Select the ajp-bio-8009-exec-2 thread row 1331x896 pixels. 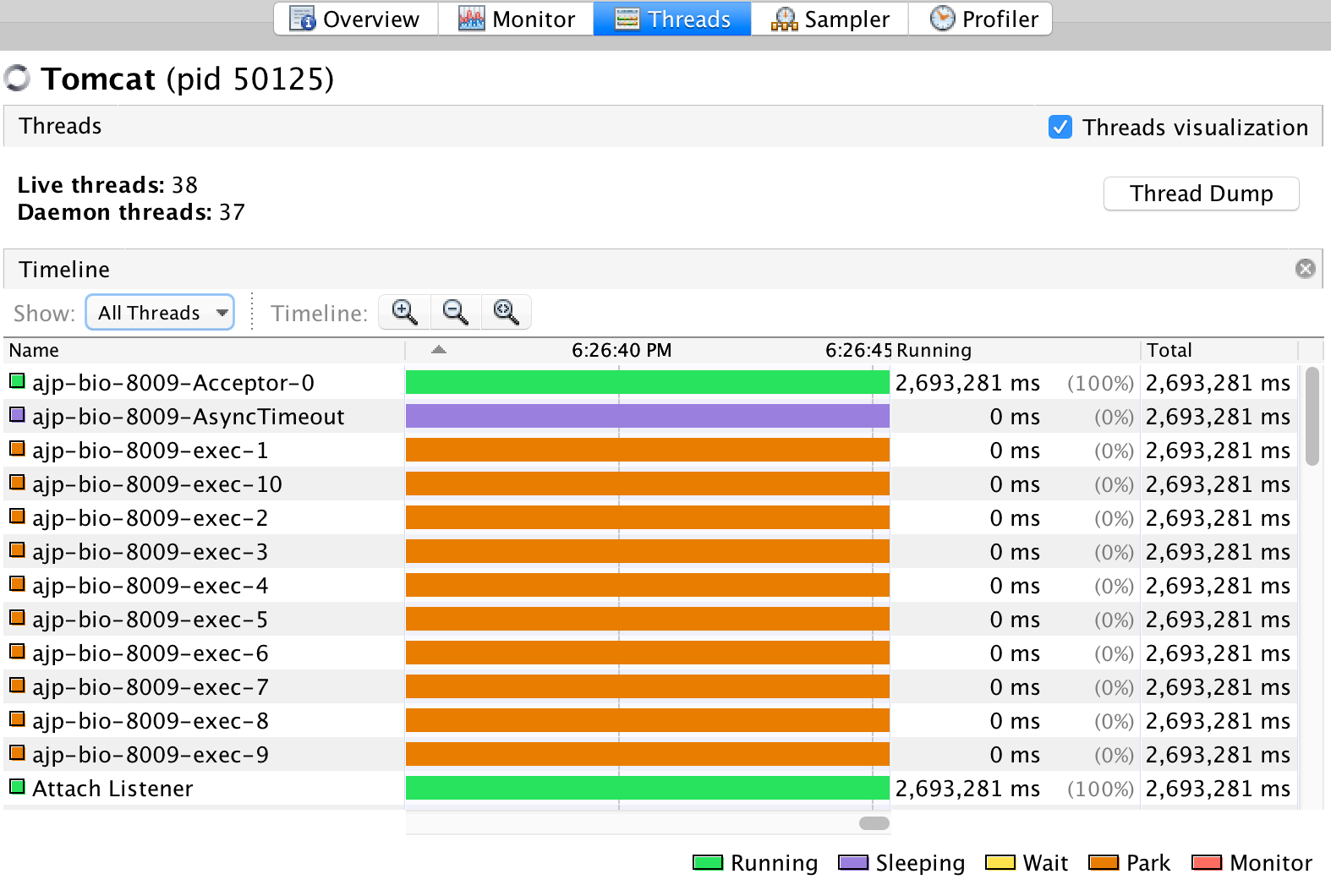(651, 517)
